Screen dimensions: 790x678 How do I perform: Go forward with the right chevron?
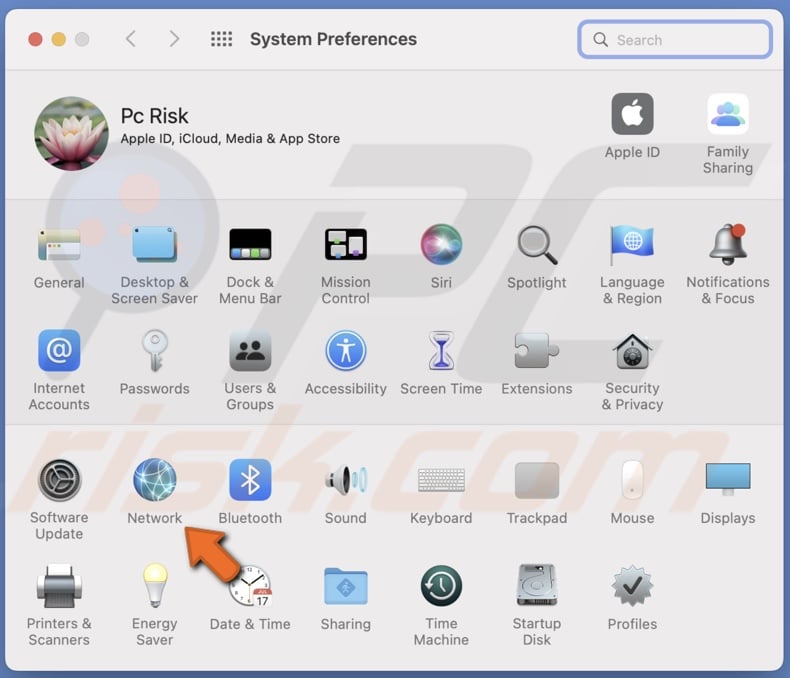tap(174, 39)
